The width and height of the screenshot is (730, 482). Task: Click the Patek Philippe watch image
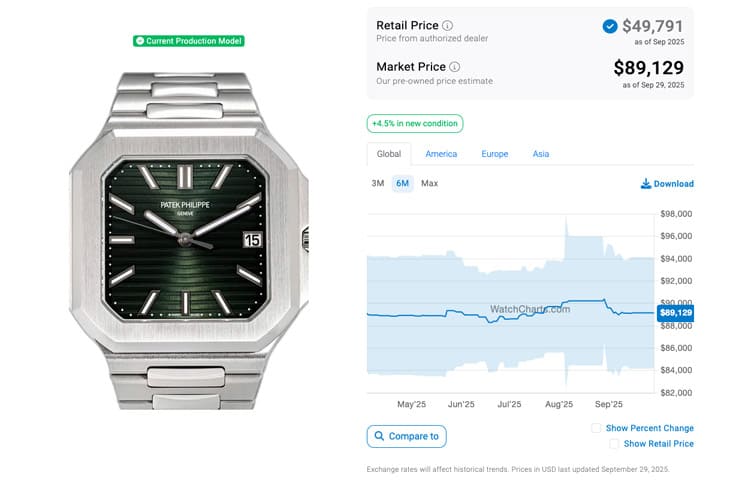pyautogui.click(x=188, y=238)
